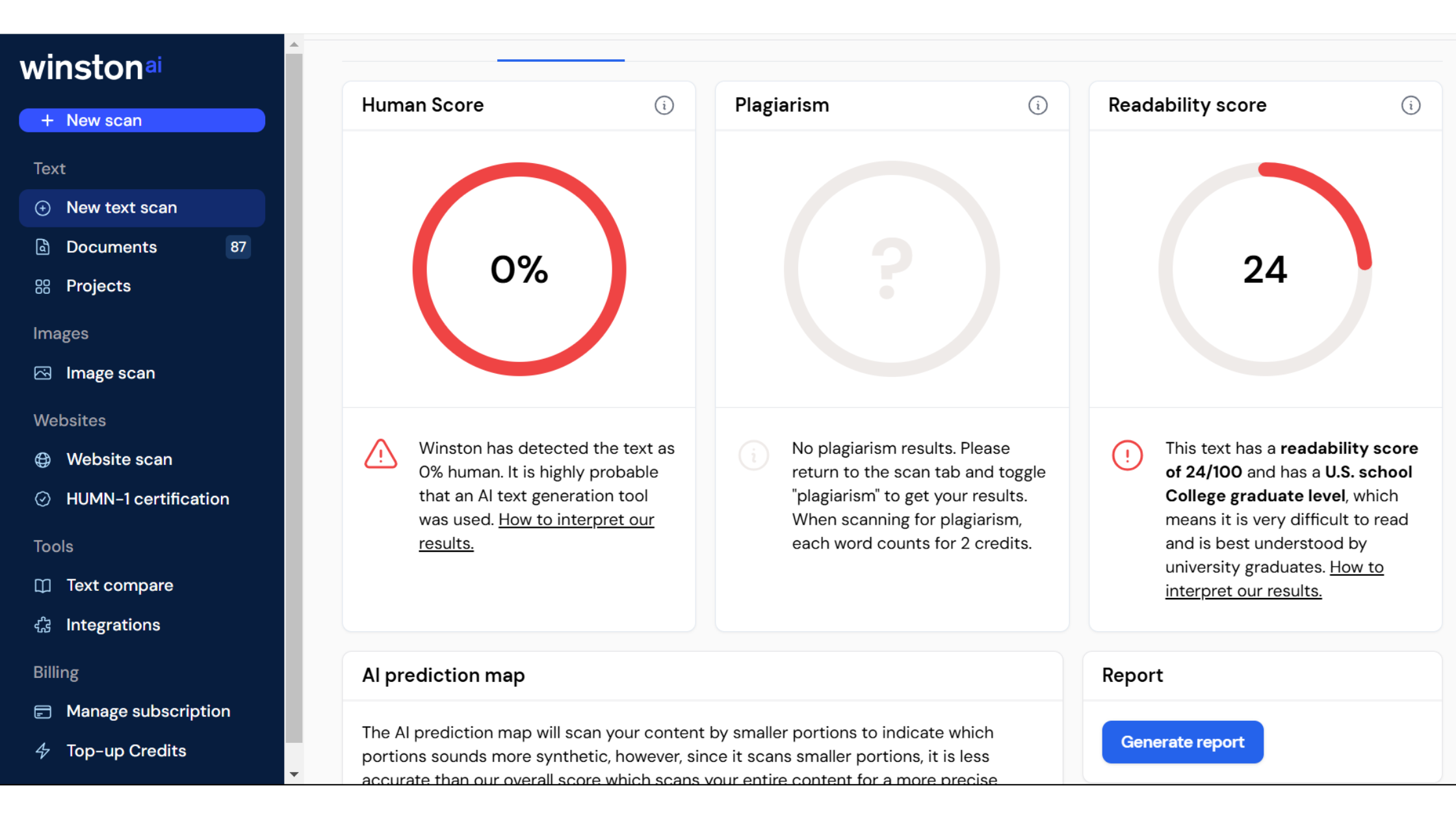
Task: Click the Human Score info icon
Action: 664,105
